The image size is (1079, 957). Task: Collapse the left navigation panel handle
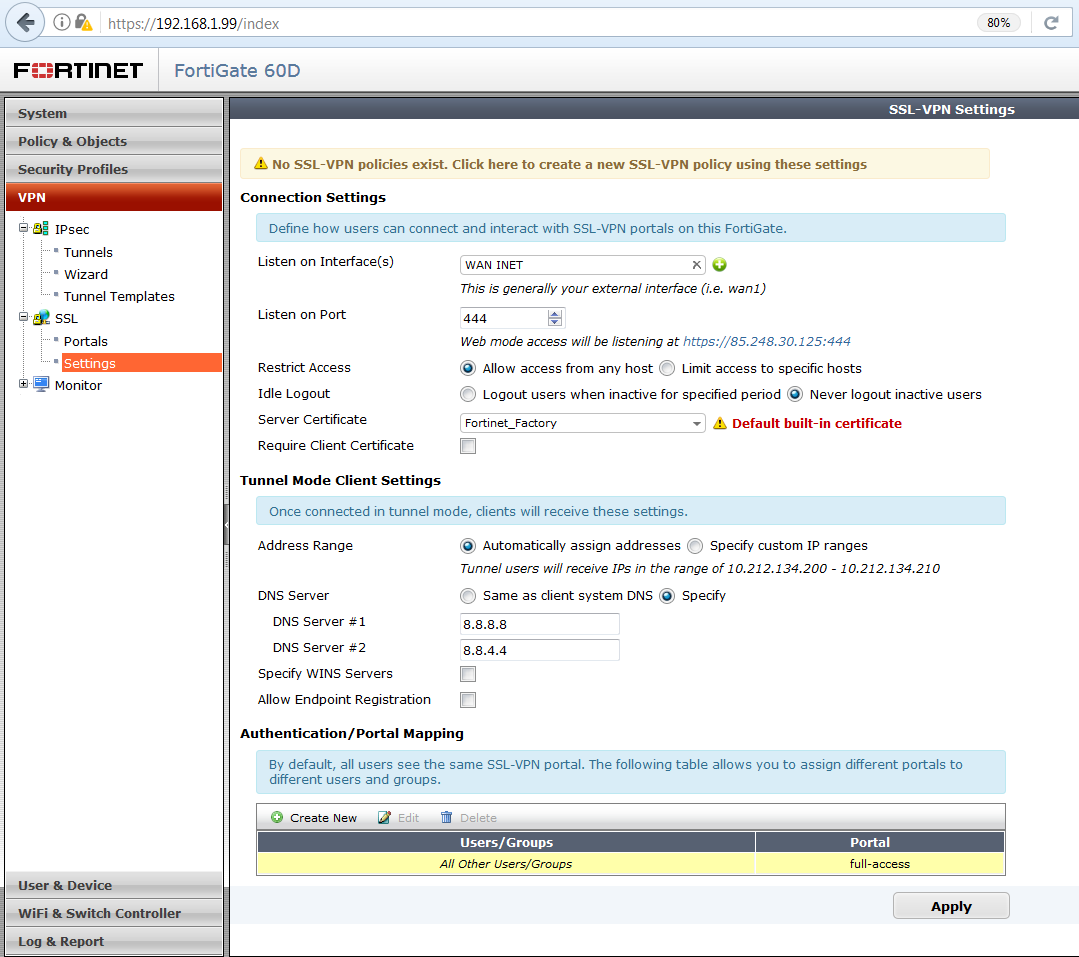coord(226,526)
